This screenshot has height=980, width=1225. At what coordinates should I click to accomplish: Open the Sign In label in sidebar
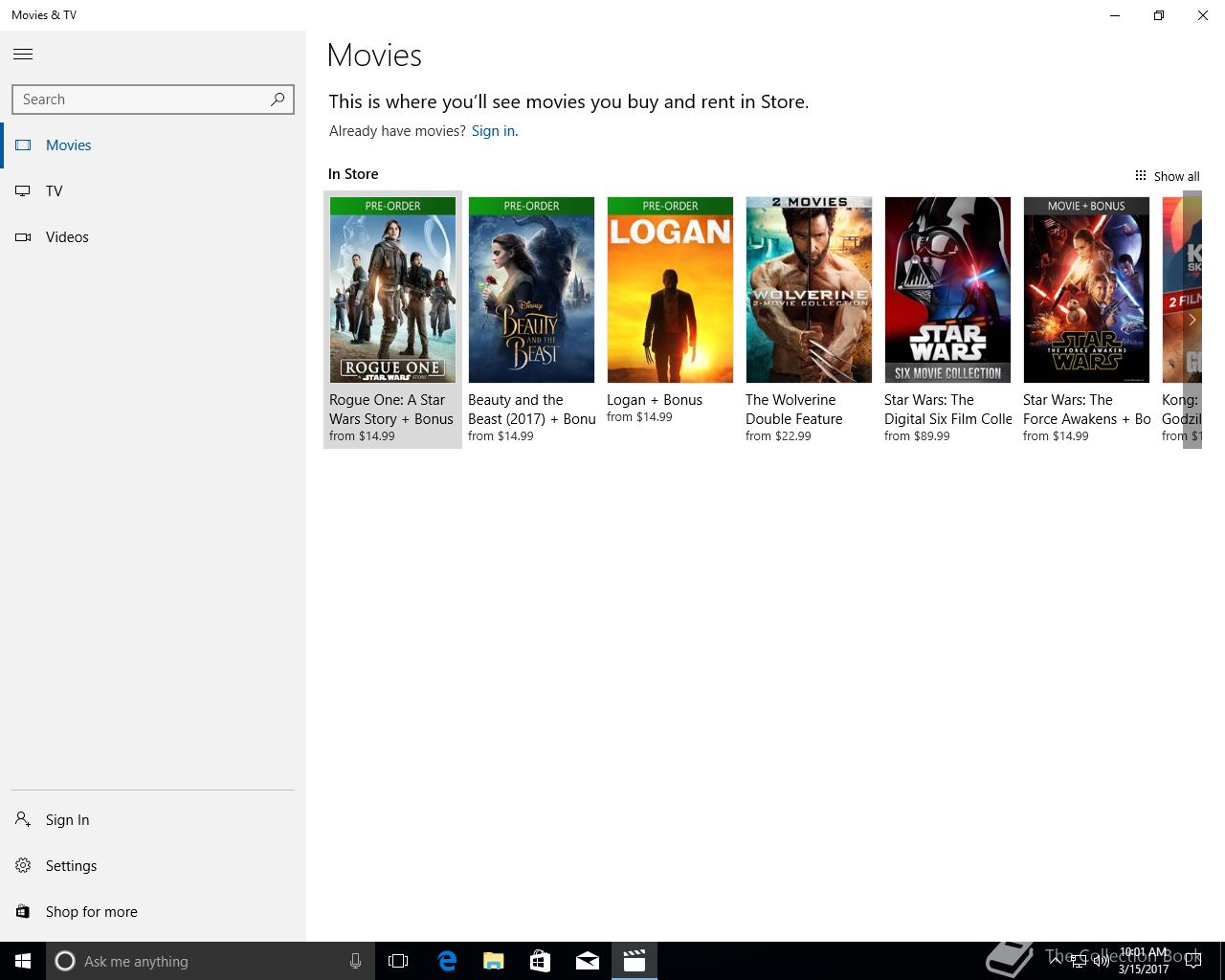68,820
